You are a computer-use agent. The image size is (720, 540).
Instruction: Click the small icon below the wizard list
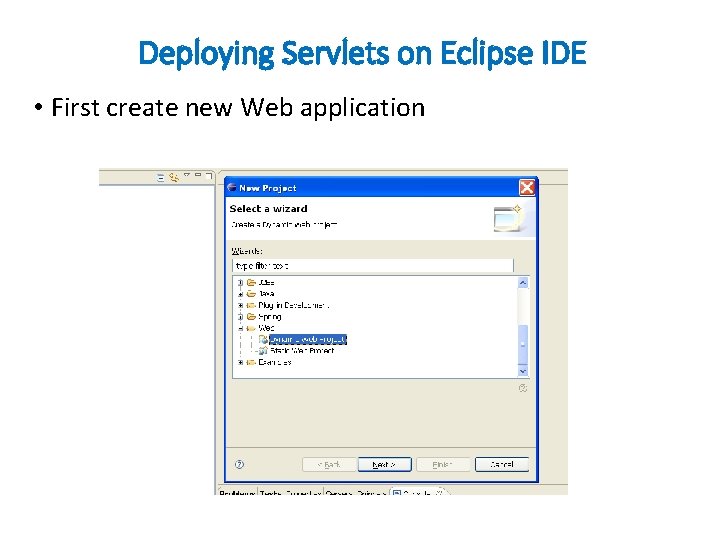pyautogui.click(x=523, y=388)
